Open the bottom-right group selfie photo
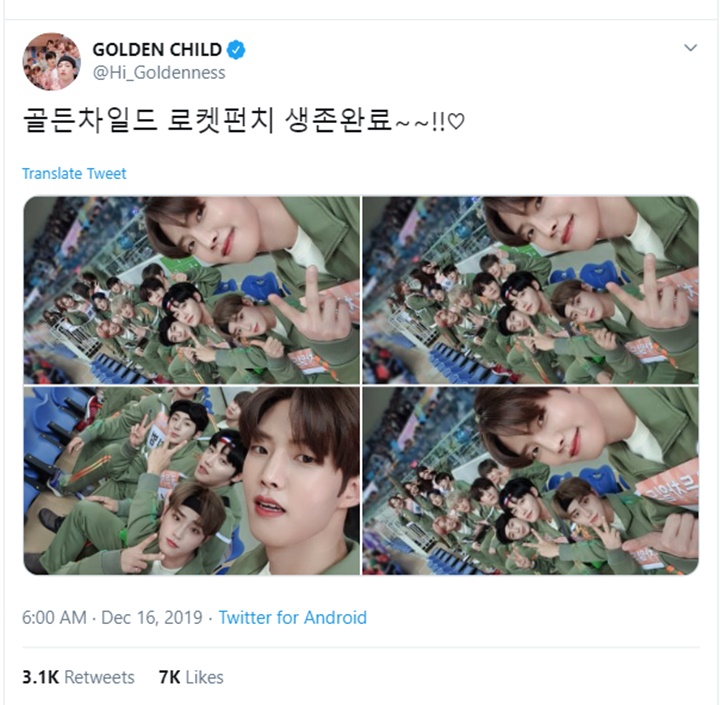The height and width of the screenshot is (705, 720). click(530, 480)
